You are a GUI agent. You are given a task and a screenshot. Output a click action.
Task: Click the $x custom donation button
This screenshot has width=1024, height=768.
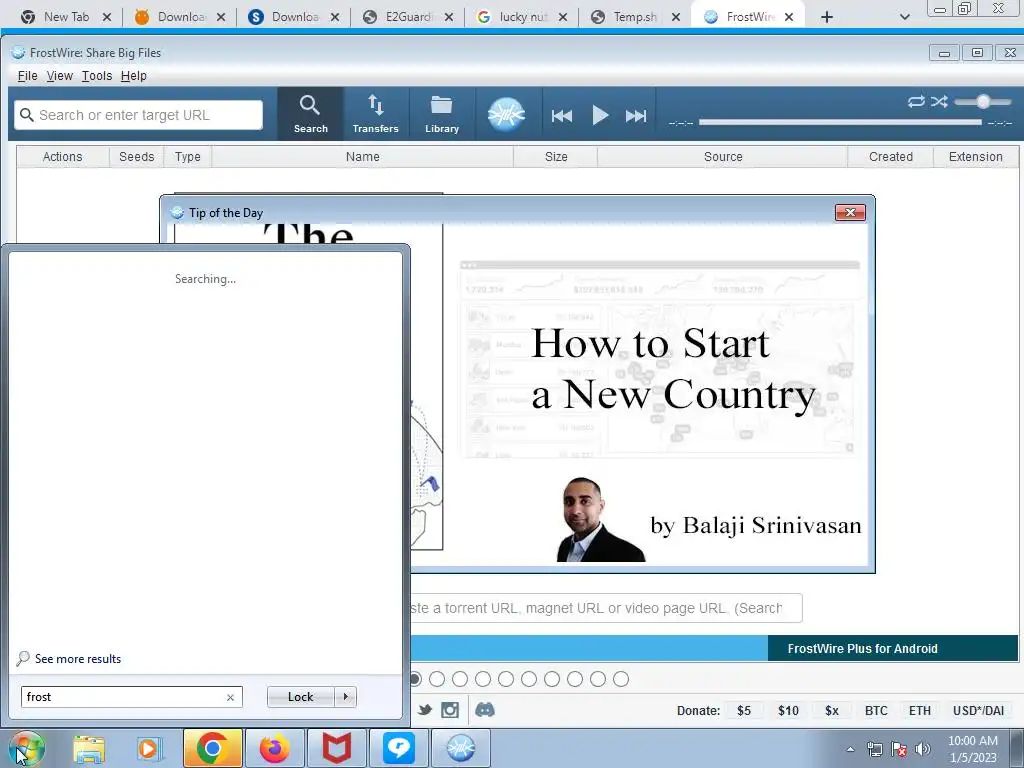pyautogui.click(x=831, y=711)
